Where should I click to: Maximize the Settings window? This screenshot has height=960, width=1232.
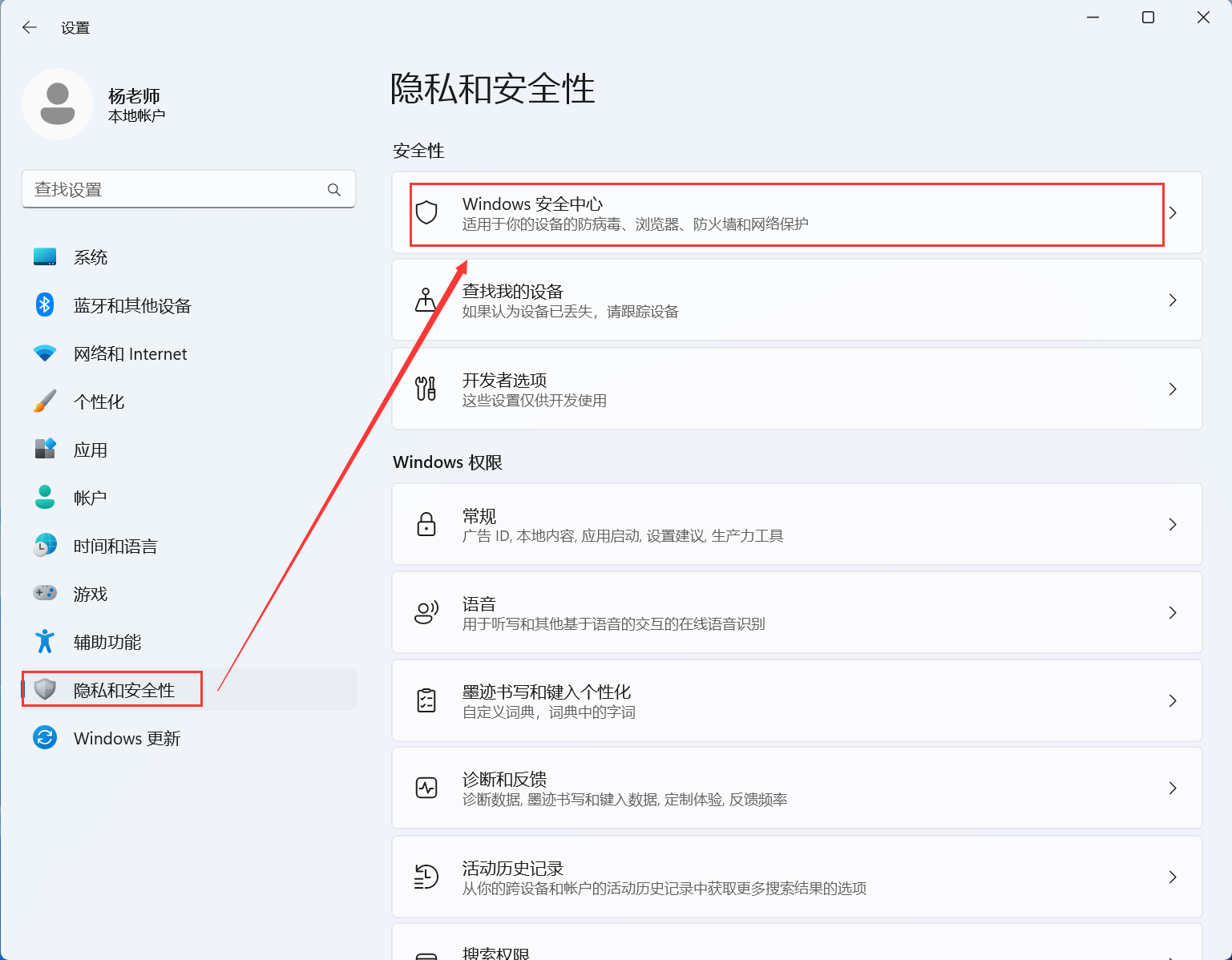coord(1148,18)
